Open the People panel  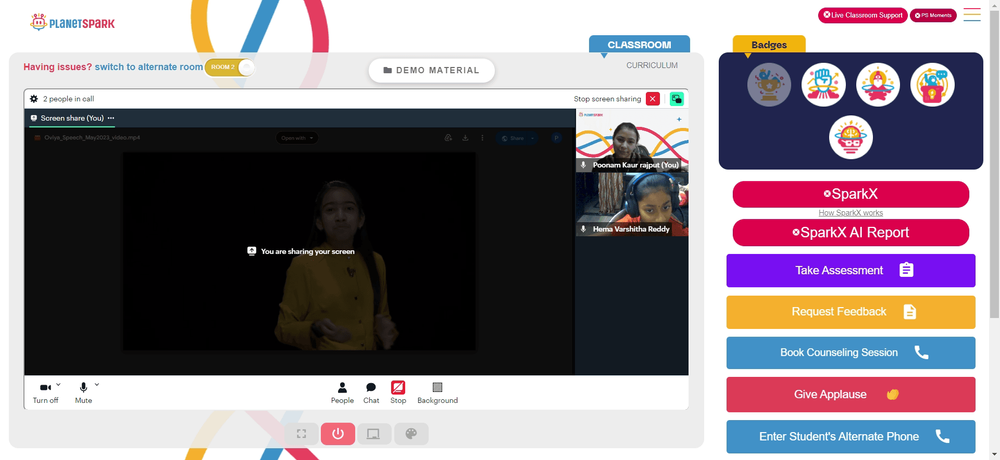[x=342, y=392]
